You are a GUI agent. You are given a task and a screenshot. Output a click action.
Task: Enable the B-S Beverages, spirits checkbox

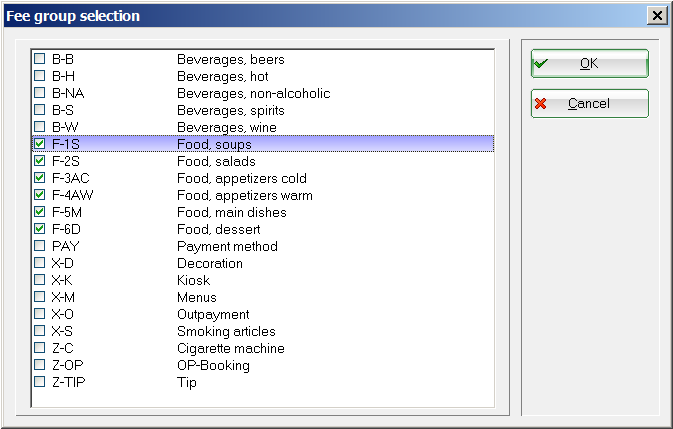[40, 111]
